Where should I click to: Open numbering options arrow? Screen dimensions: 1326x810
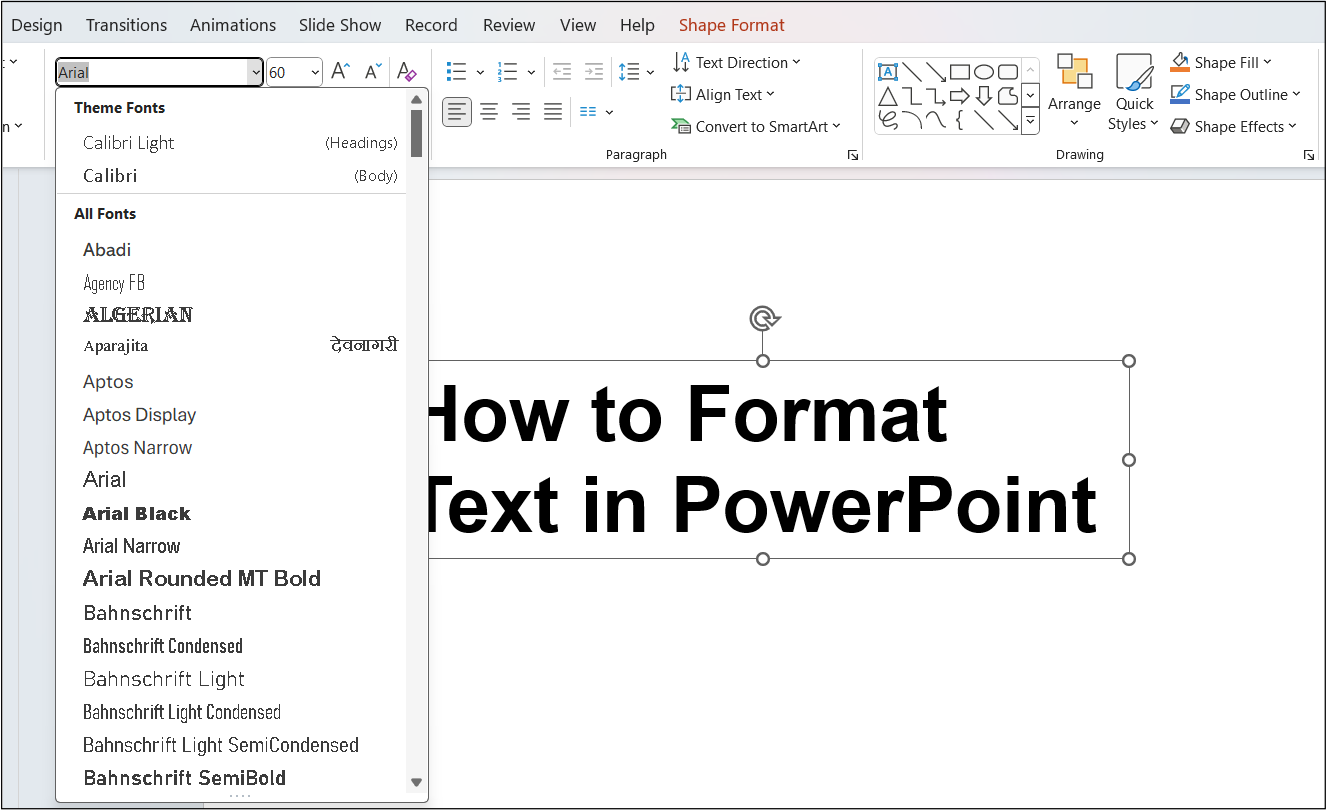pyautogui.click(x=531, y=72)
